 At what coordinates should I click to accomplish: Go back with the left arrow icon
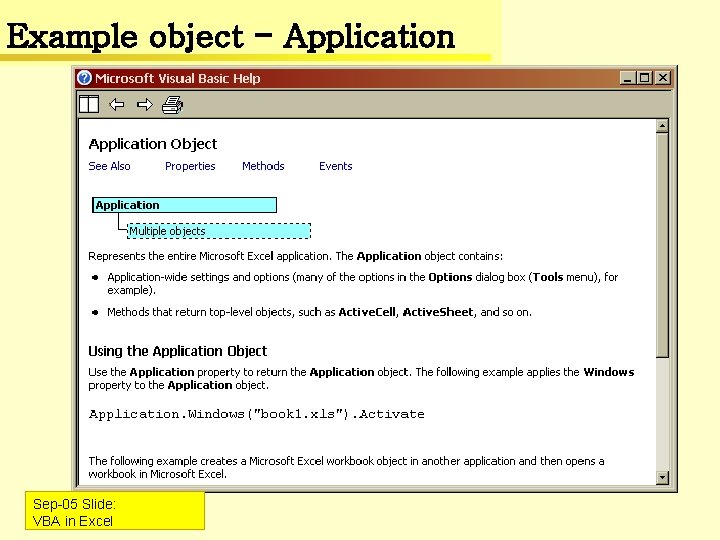click(x=117, y=105)
